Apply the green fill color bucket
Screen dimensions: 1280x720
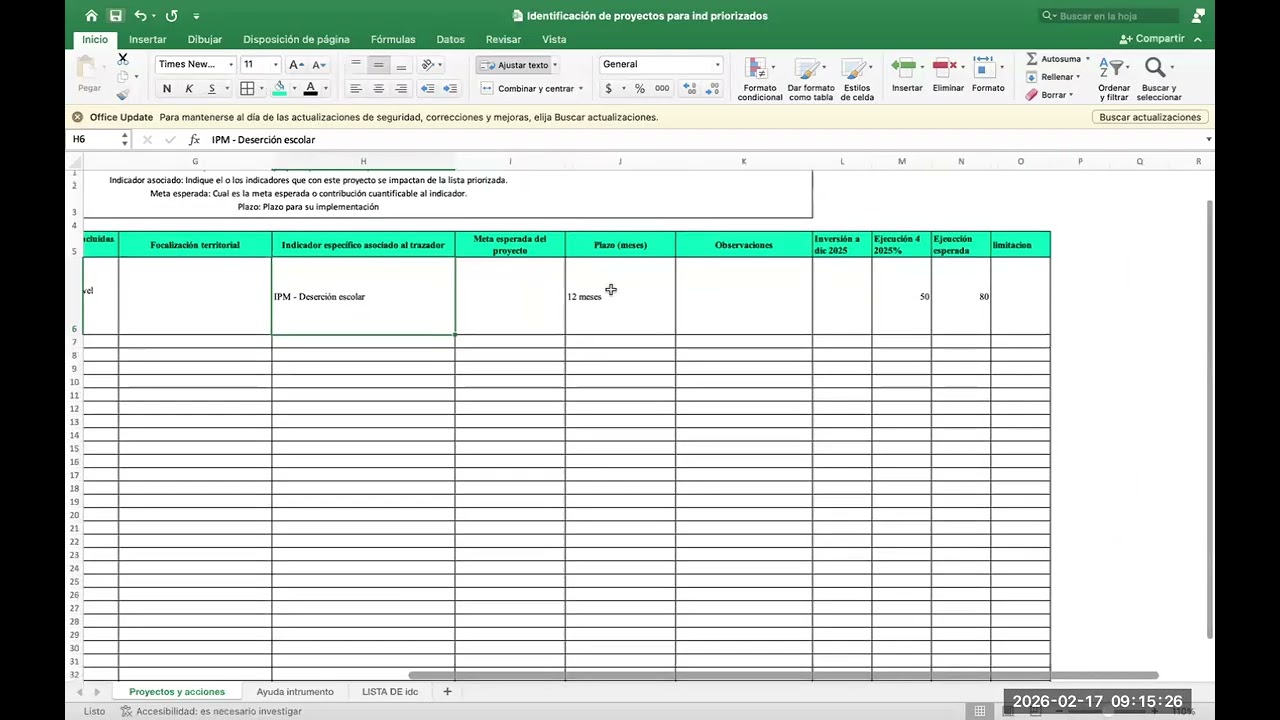[279, 89]
